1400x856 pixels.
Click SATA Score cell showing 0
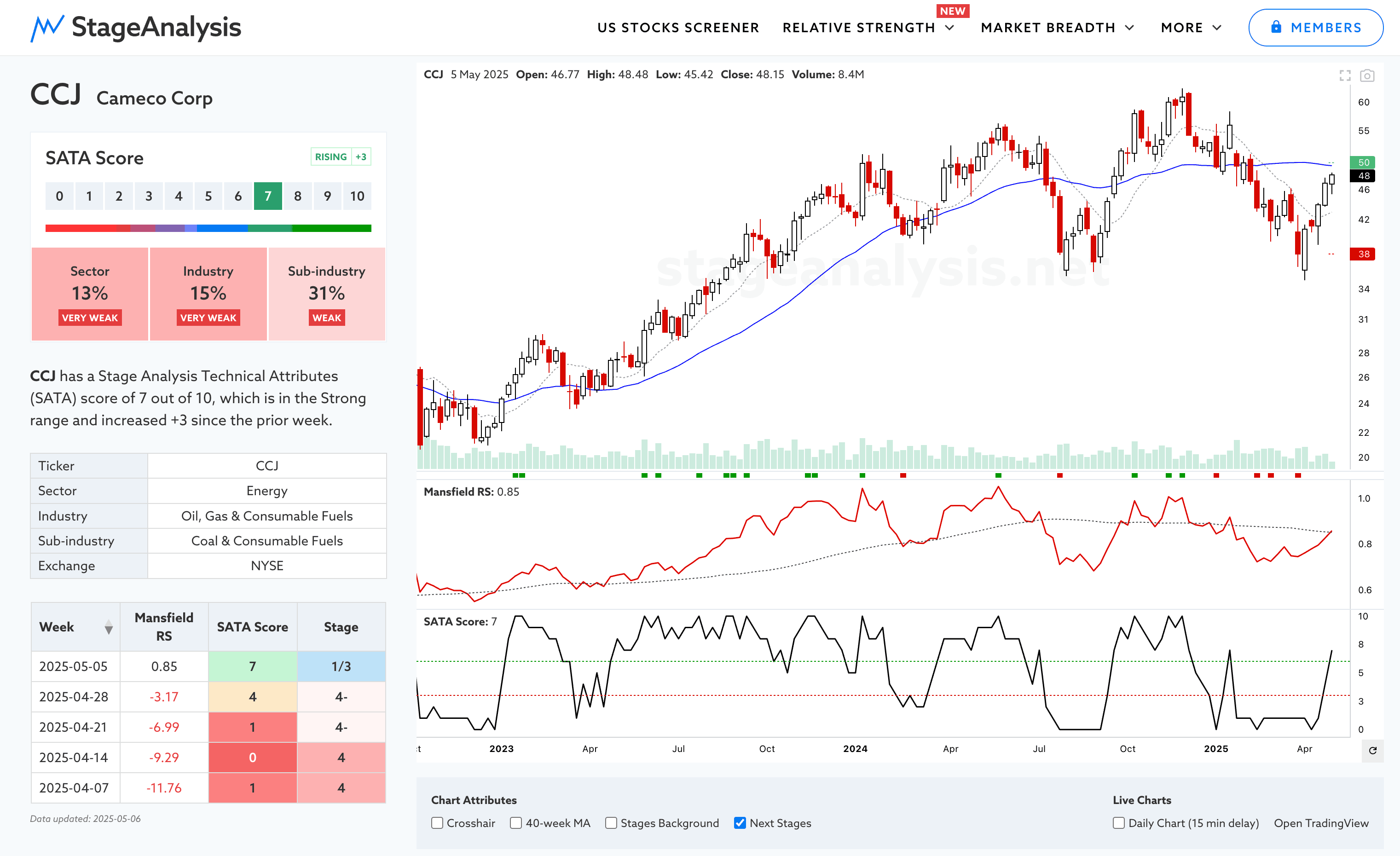click(252, 757)
